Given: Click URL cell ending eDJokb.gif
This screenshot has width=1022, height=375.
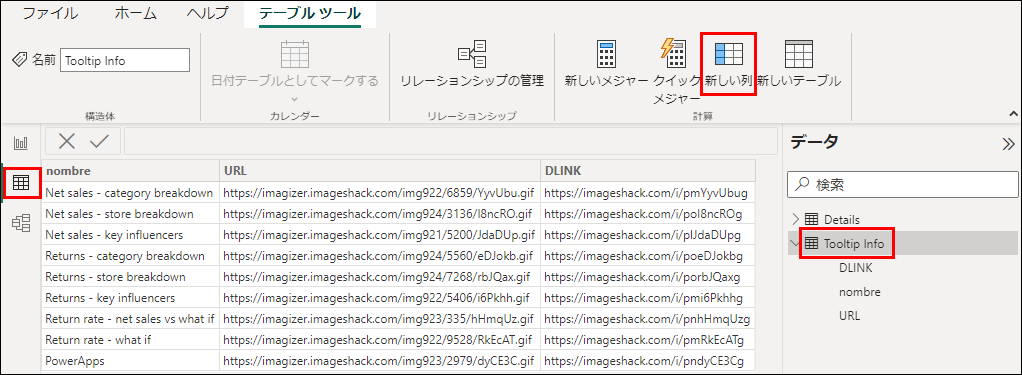Looking at the screenshot, I should coord(379,256).
